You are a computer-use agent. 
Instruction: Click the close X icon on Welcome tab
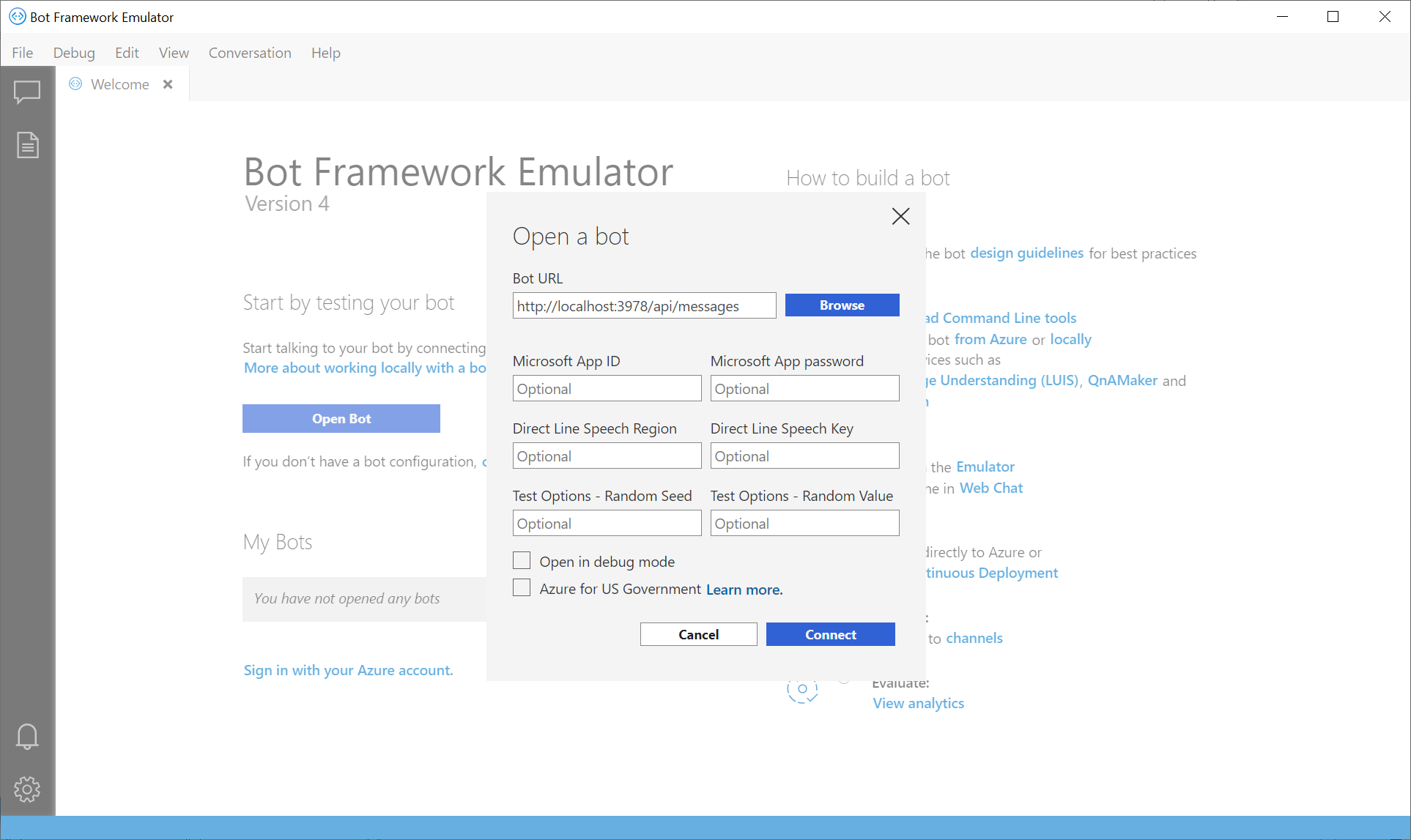click(168, 84)
